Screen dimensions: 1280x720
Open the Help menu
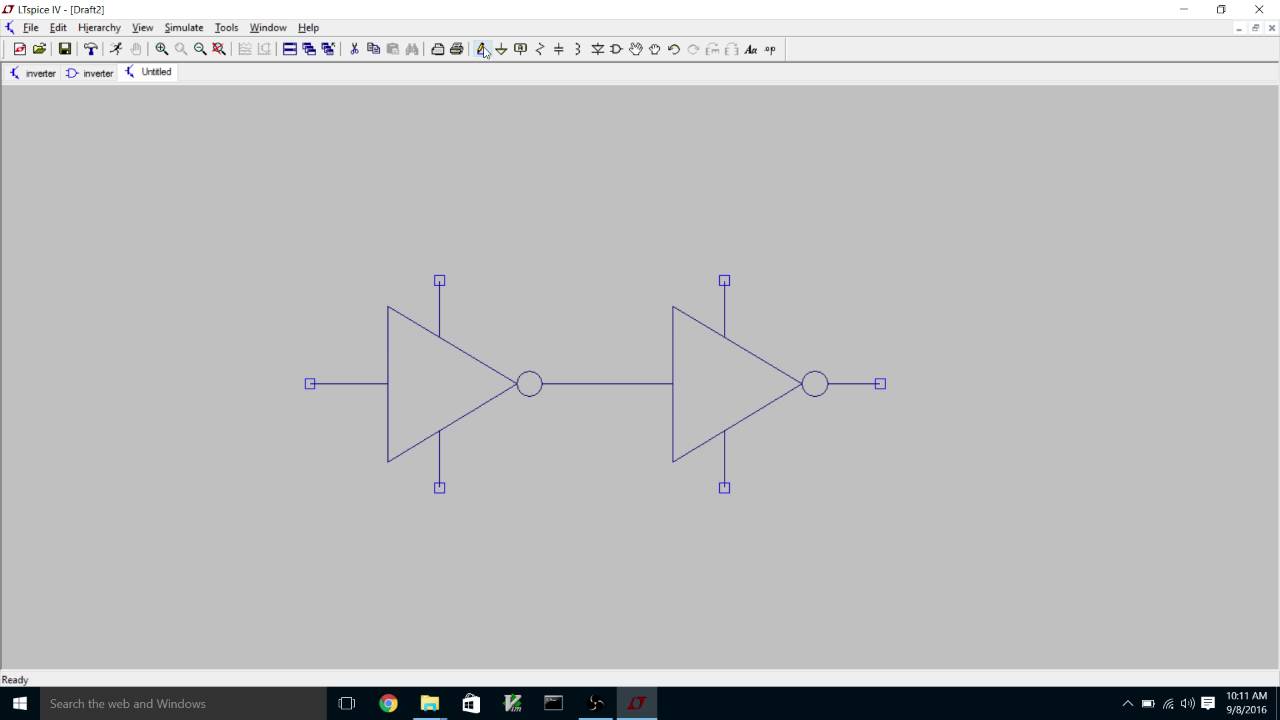pyautogui.click(x=308, y=28)
